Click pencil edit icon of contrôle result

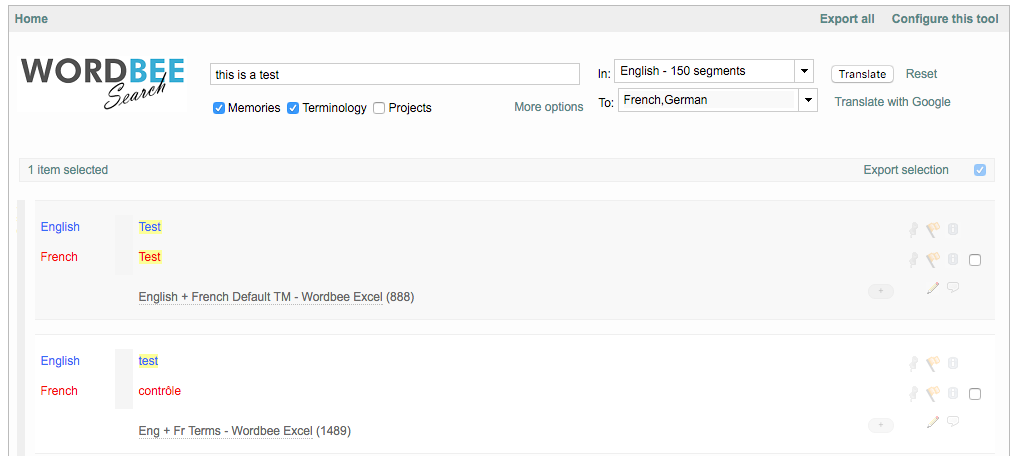click(x=933, y=422)
